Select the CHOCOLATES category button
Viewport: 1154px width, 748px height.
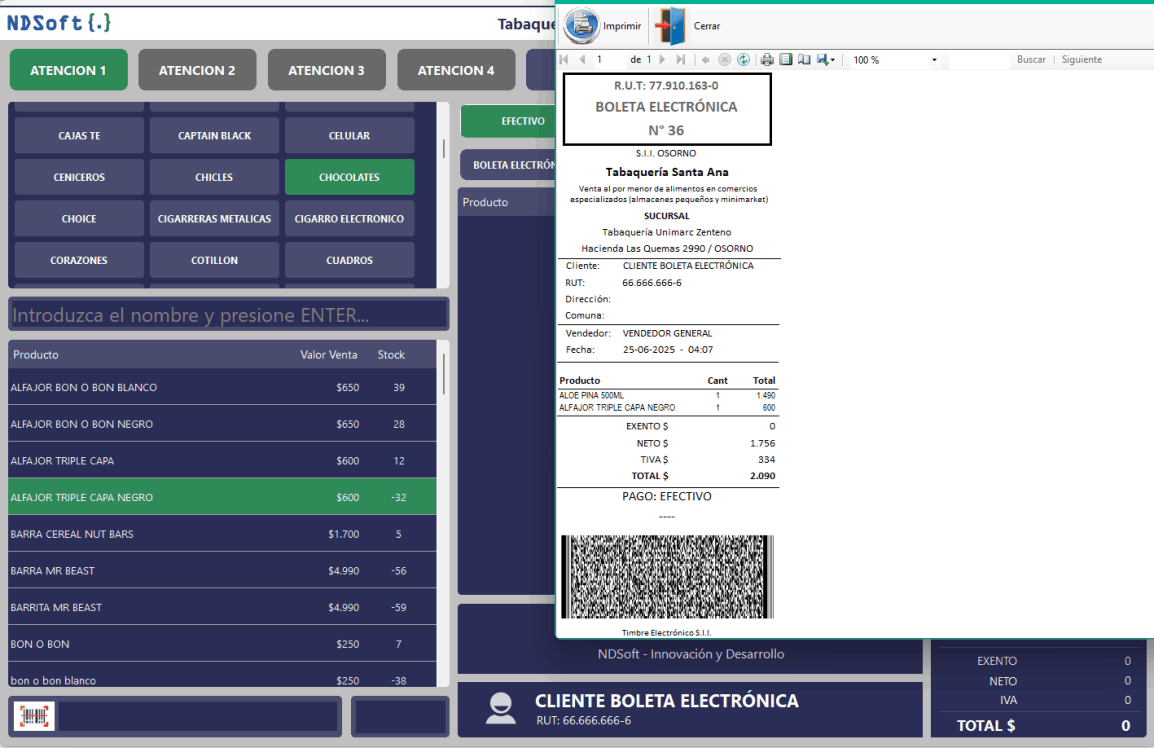click(x=349, y=177)
